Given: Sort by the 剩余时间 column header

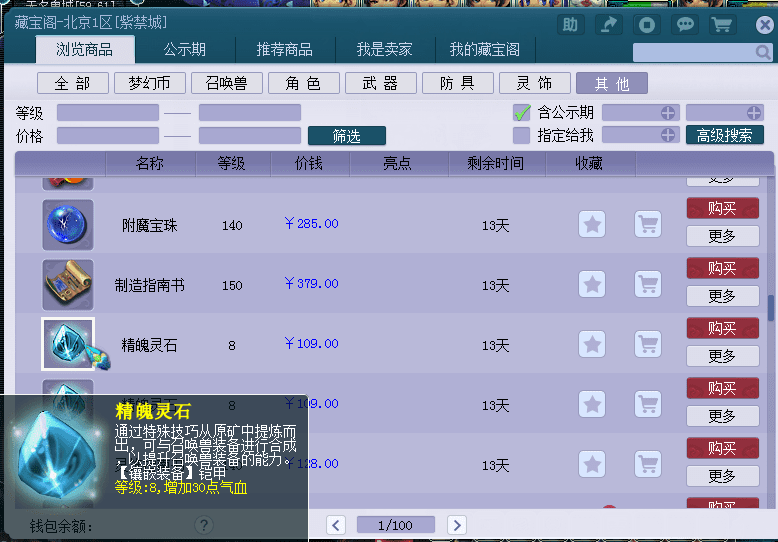Looking at the screenshot, I should coord(496,163).
